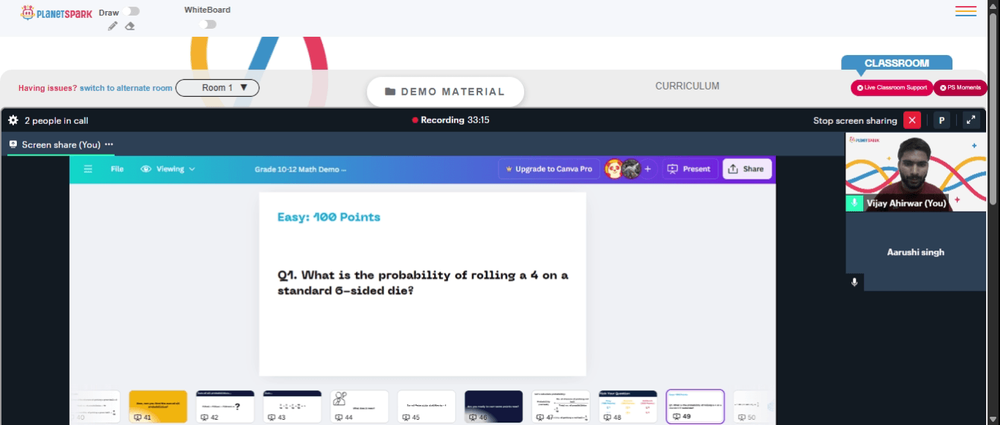Image resolution: width=1000 pixels, height=425 pixels.
Task: Select the pencil draw tool
Action: point(113,26)
